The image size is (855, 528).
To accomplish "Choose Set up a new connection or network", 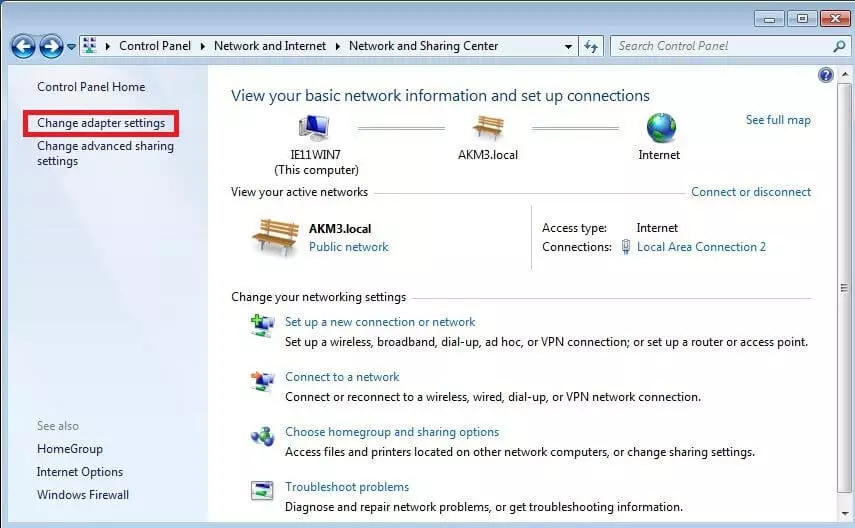I will click(380, 322).
